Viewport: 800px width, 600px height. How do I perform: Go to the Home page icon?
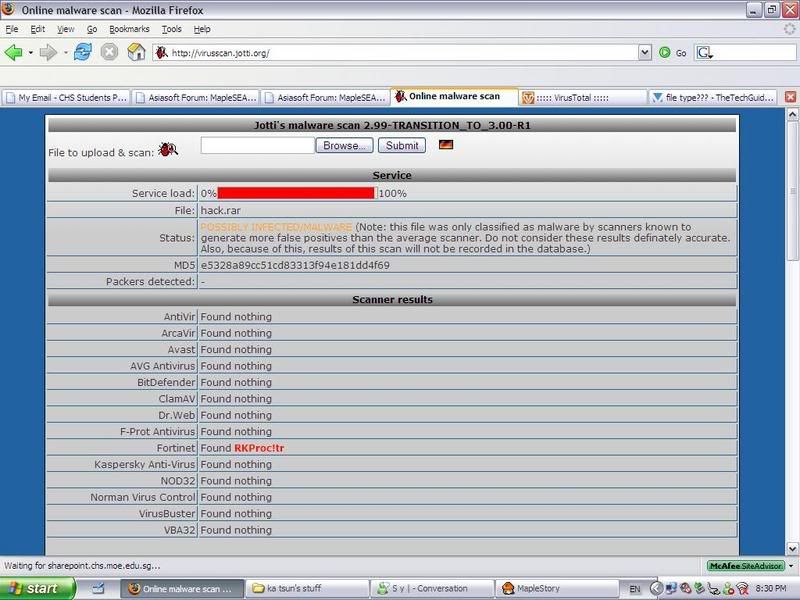[x=136, y=52]
